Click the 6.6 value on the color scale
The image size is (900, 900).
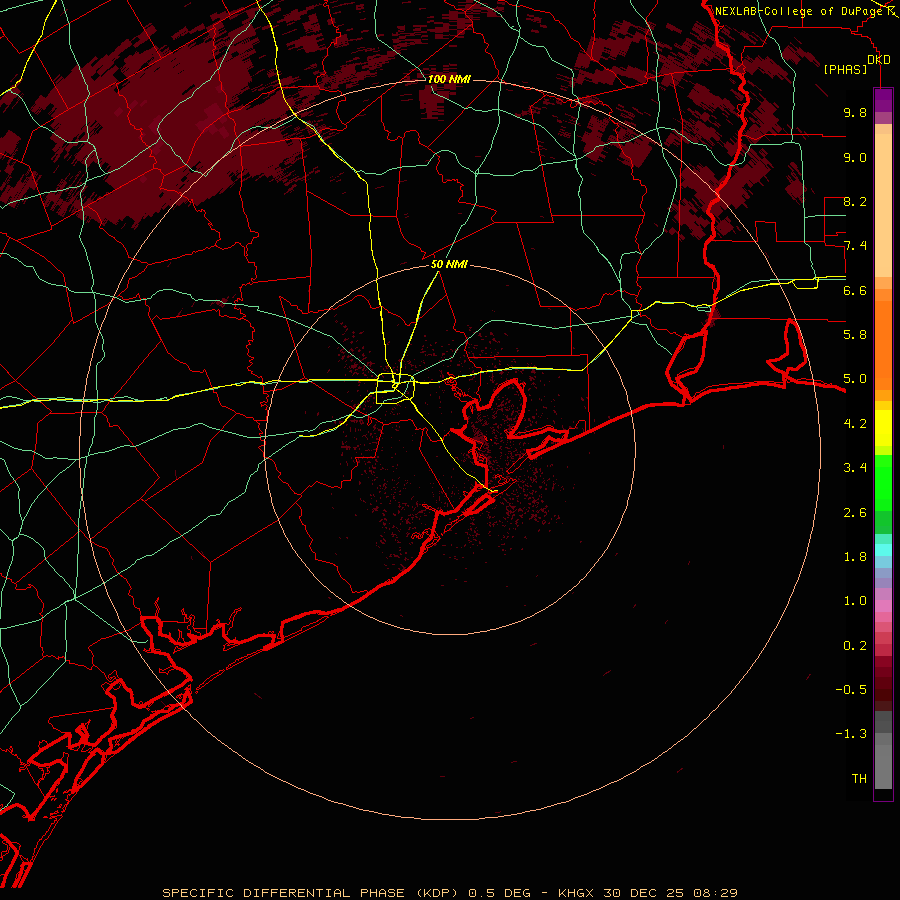tap(855, 290)
